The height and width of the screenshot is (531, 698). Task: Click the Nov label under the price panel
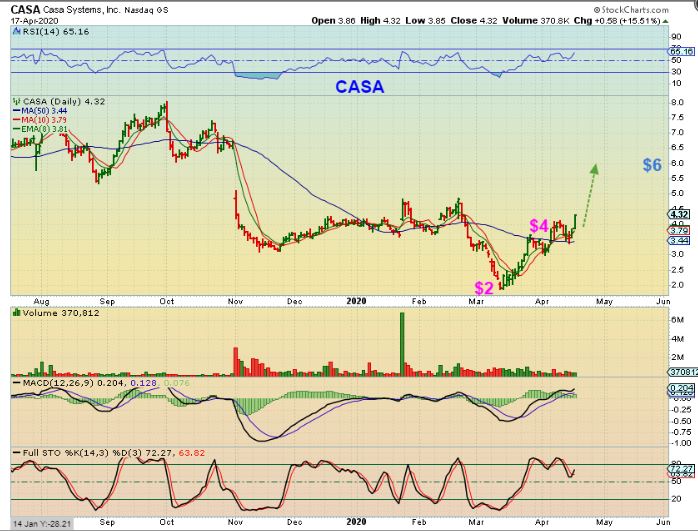235,301
